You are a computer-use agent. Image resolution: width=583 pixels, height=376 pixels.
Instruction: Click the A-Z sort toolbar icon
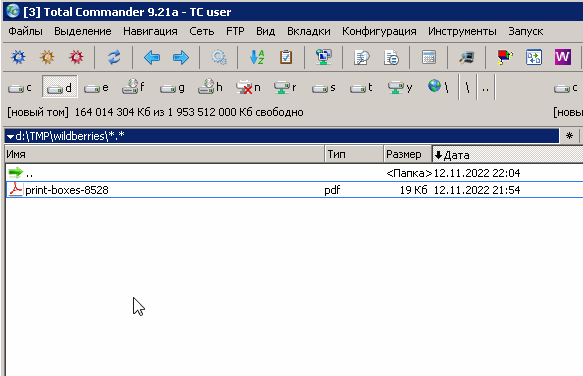click(257, 57)
